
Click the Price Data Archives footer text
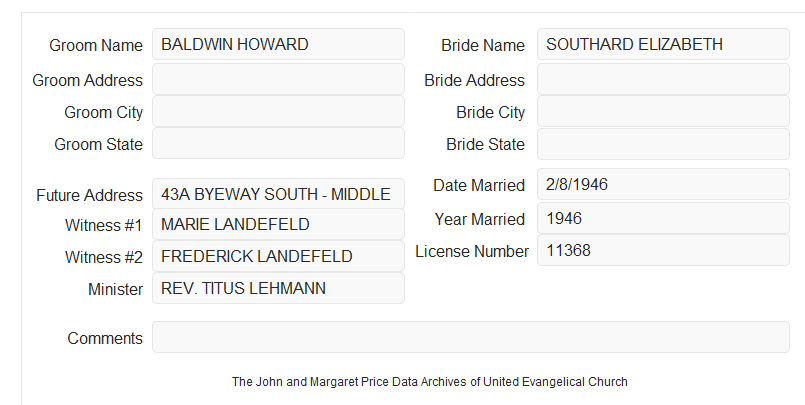click(x=430, y=382)
